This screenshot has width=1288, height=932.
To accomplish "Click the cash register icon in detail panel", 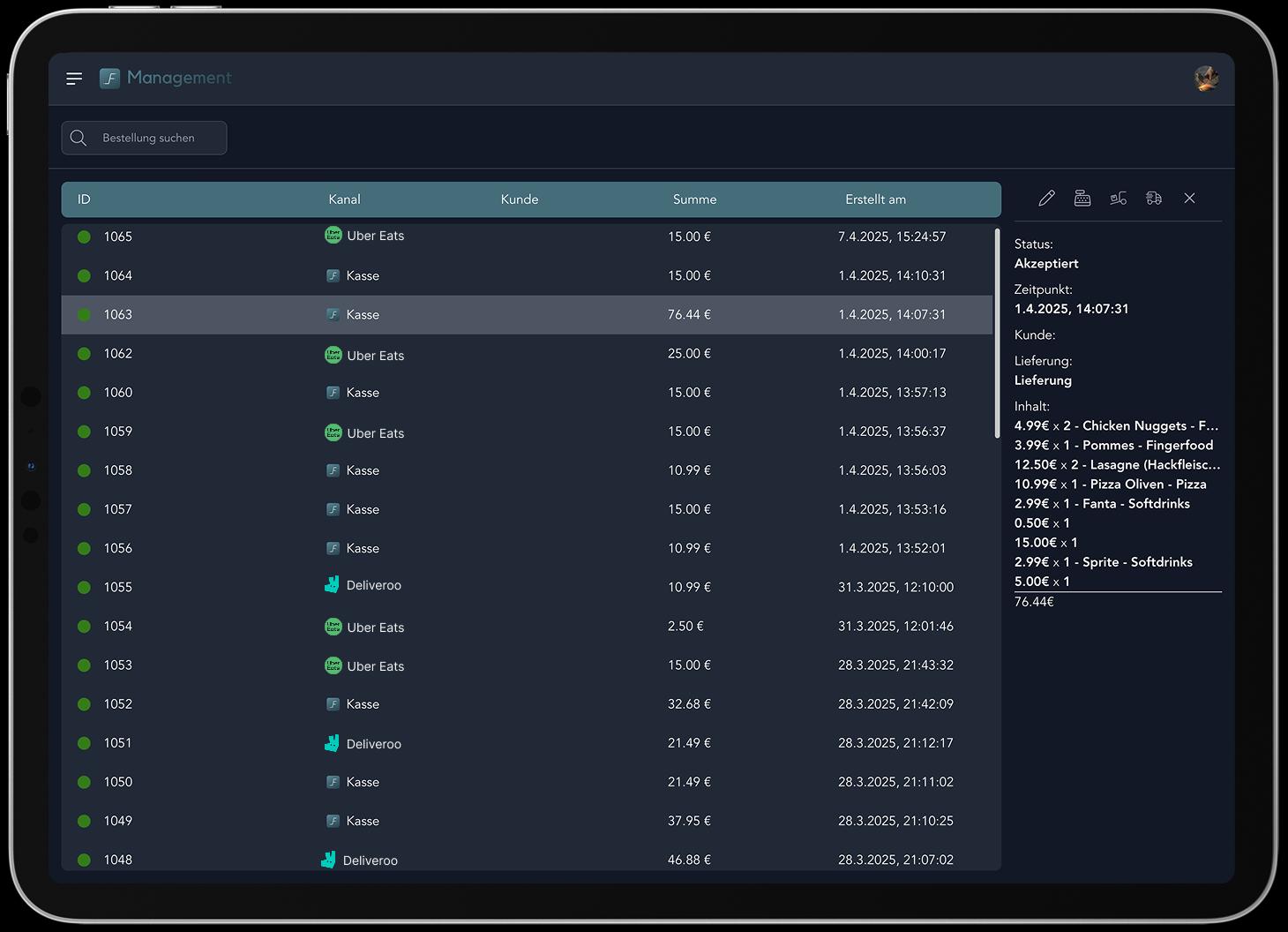I will [x=1082, y=199].
